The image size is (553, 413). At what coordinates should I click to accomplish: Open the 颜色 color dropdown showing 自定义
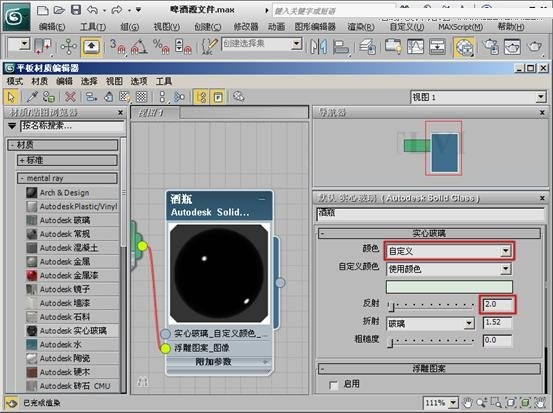449,251
